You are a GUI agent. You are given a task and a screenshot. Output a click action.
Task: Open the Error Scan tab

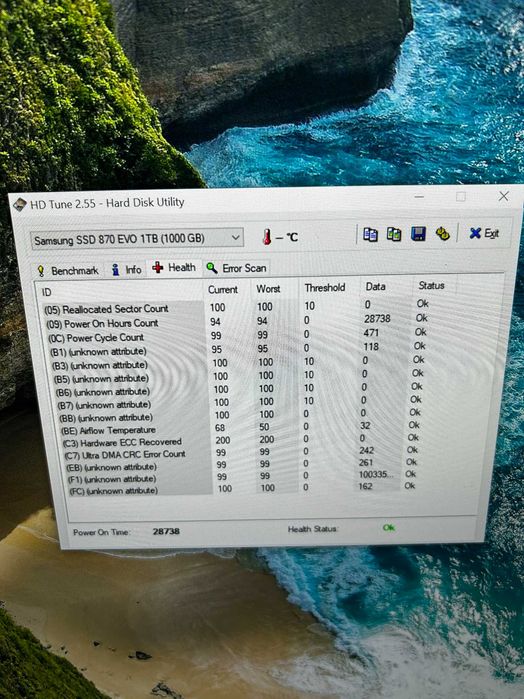236,268
